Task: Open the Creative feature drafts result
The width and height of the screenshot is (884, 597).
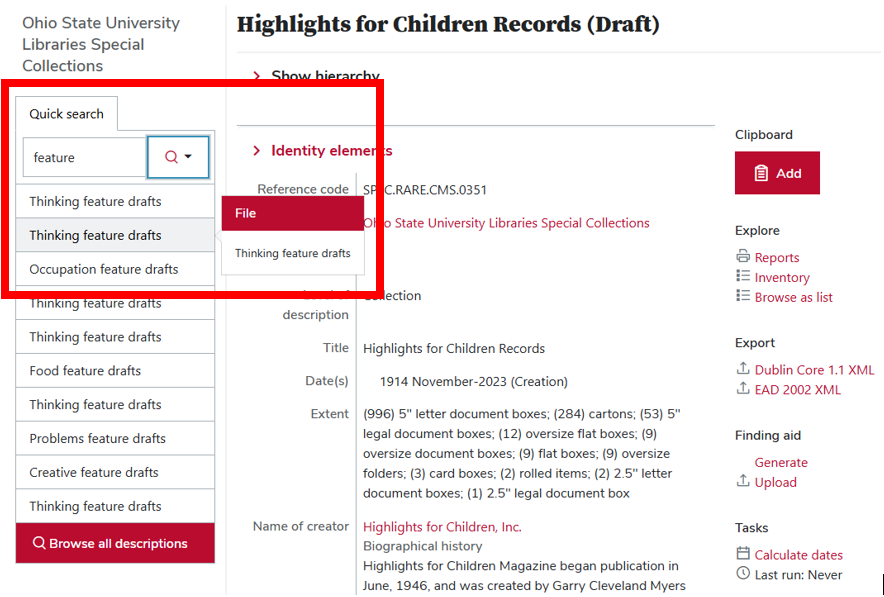Action: [115, 472]
